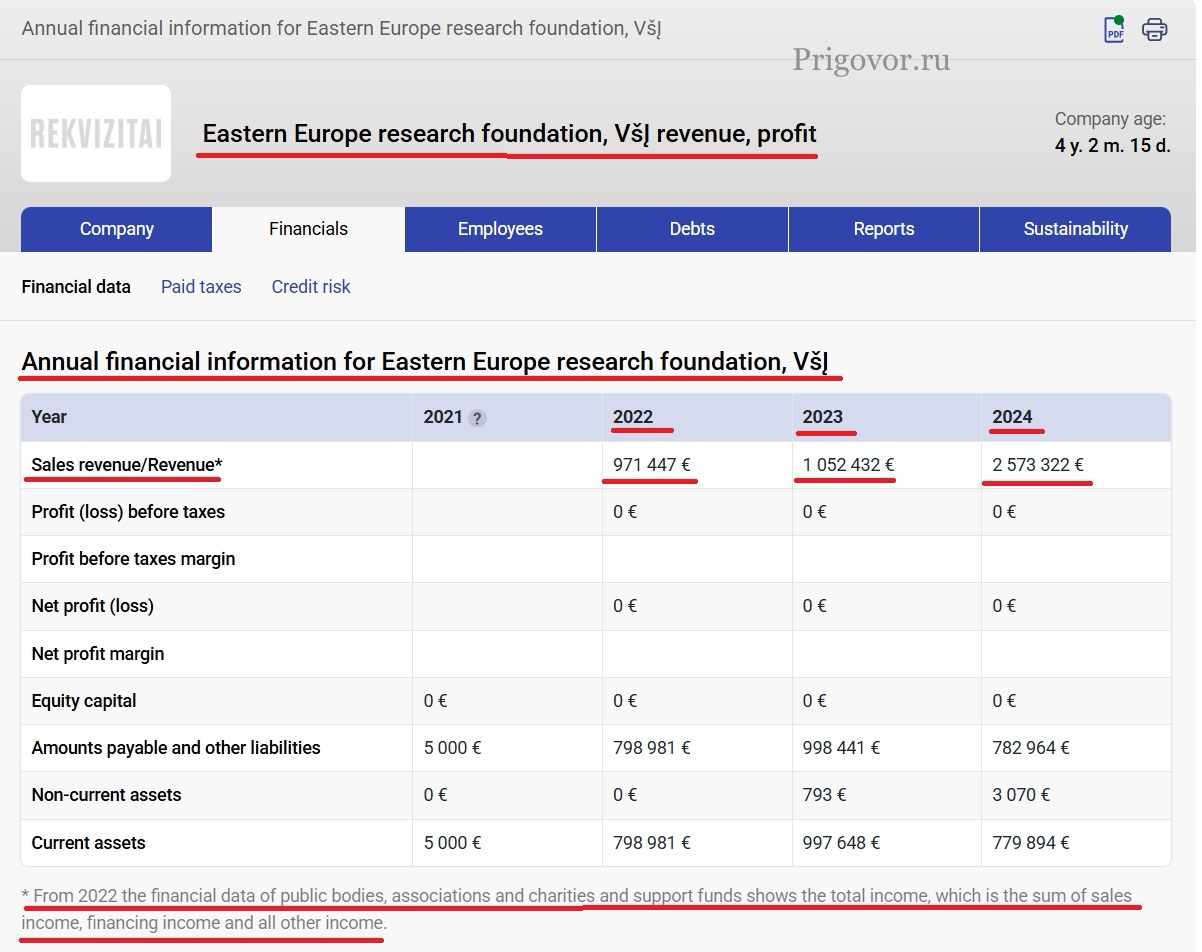Click the help icon beside 2021
The height and width of the screenshot is (952, 1202).
pos(477,418)
